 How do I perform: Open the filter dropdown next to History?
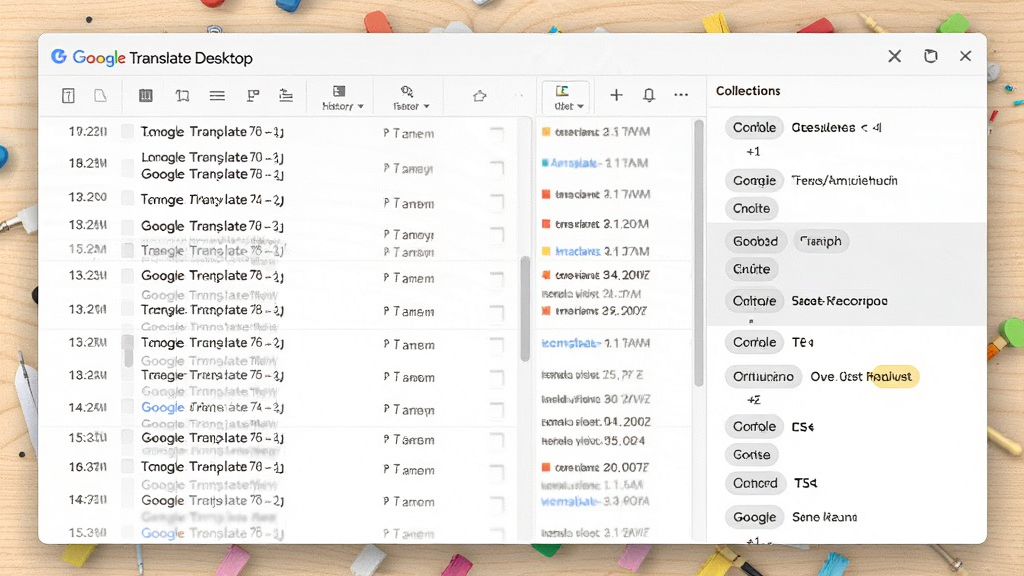[411, 98]
